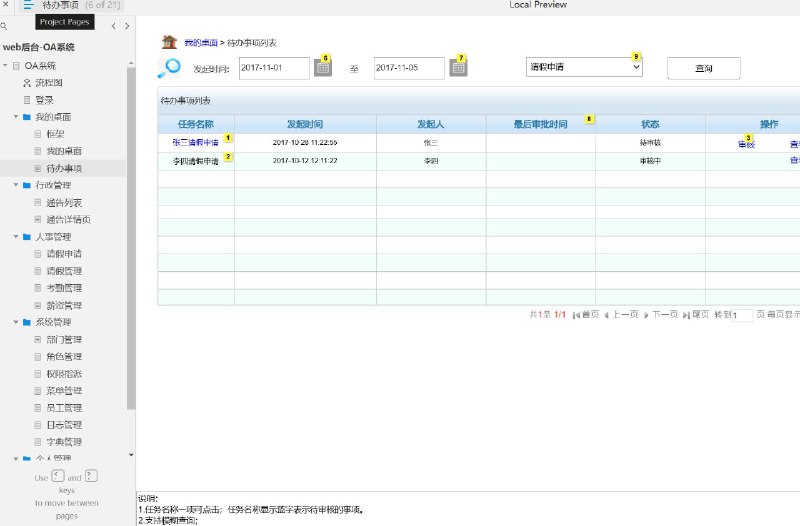This screenshot has height=526, width=800.
Task: Open the 登录 page
Action: (44, 100)
